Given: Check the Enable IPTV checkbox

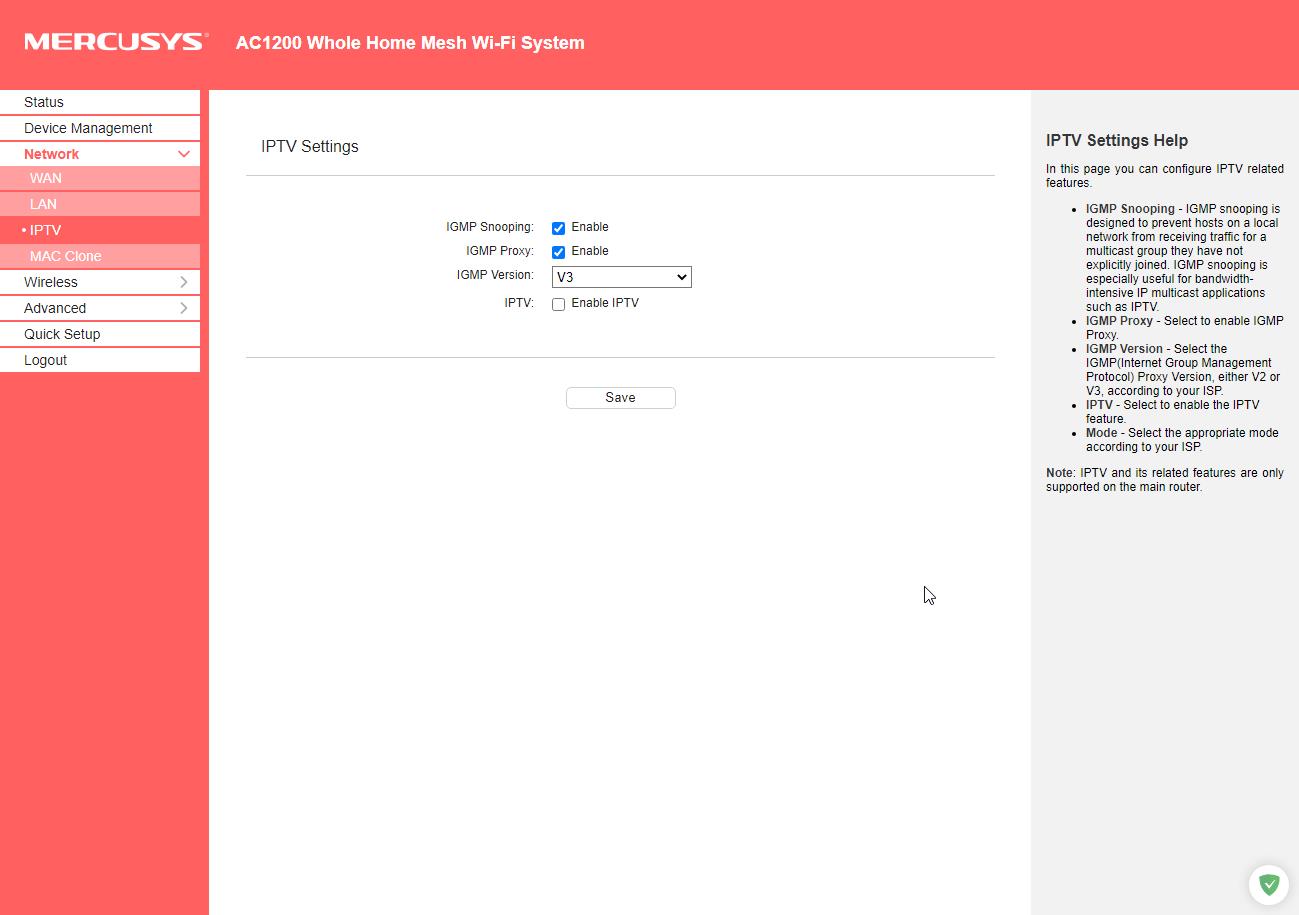Looking at the screenshot, I should 558,304.
